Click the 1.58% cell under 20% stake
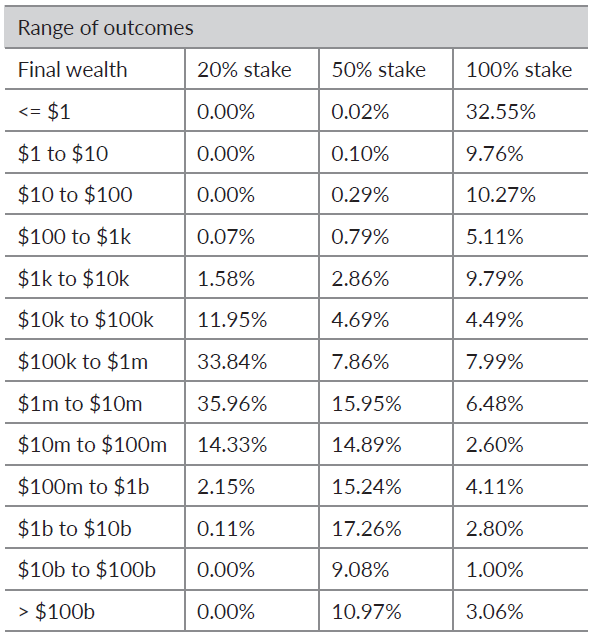Viewport: 592px width, 635px height. tap(226, 279)
